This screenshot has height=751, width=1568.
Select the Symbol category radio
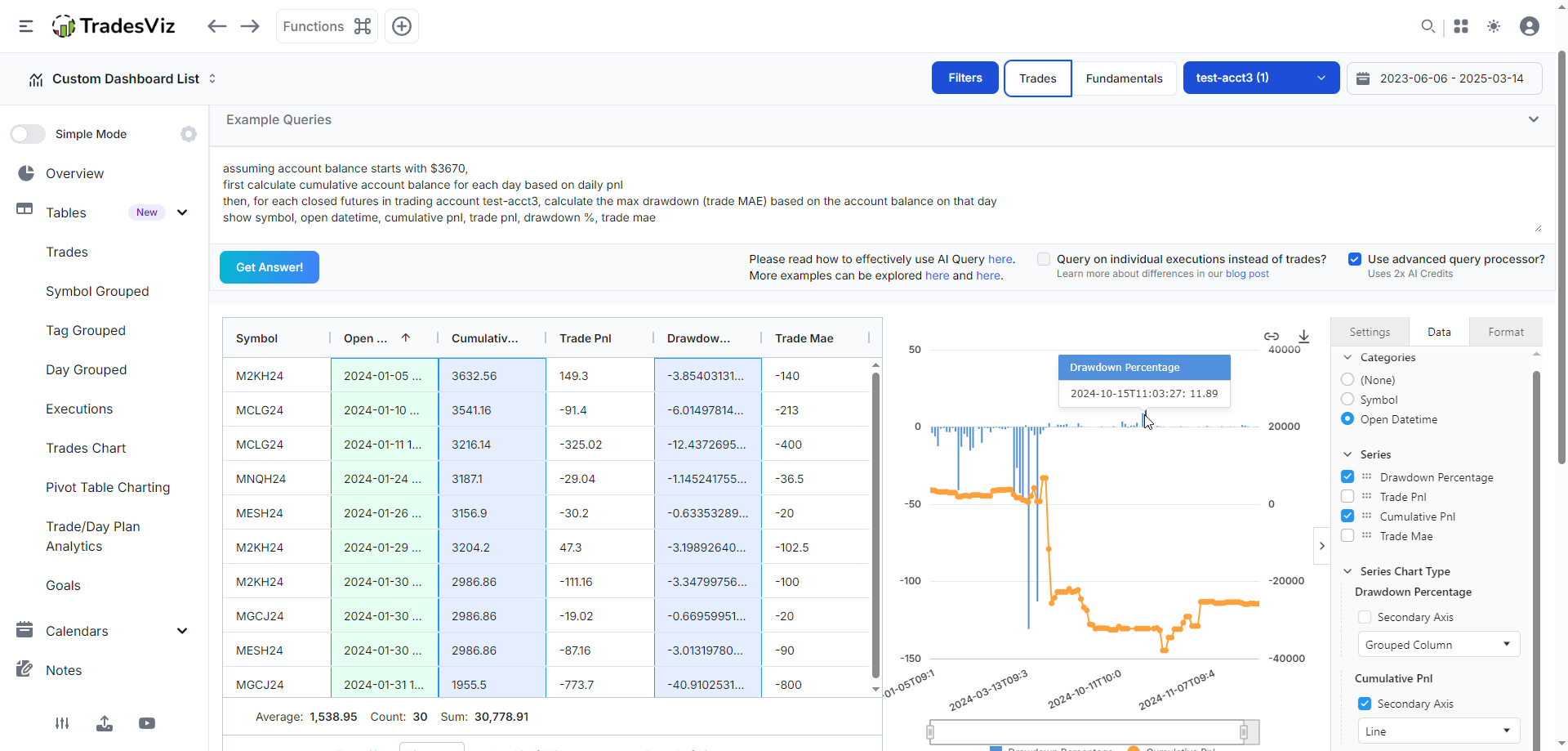point(1347,400)
